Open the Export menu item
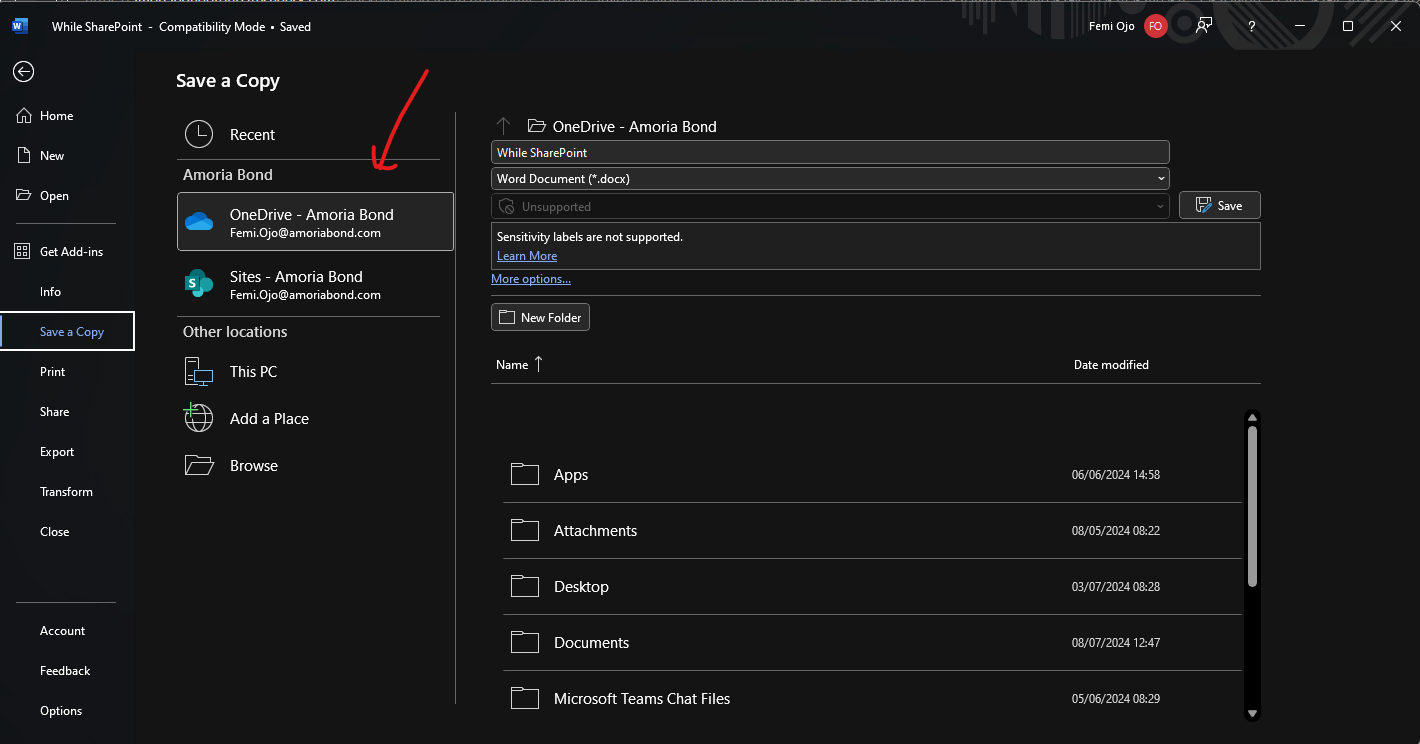Viewport: 1420px width, 744px height. [57, 452]
